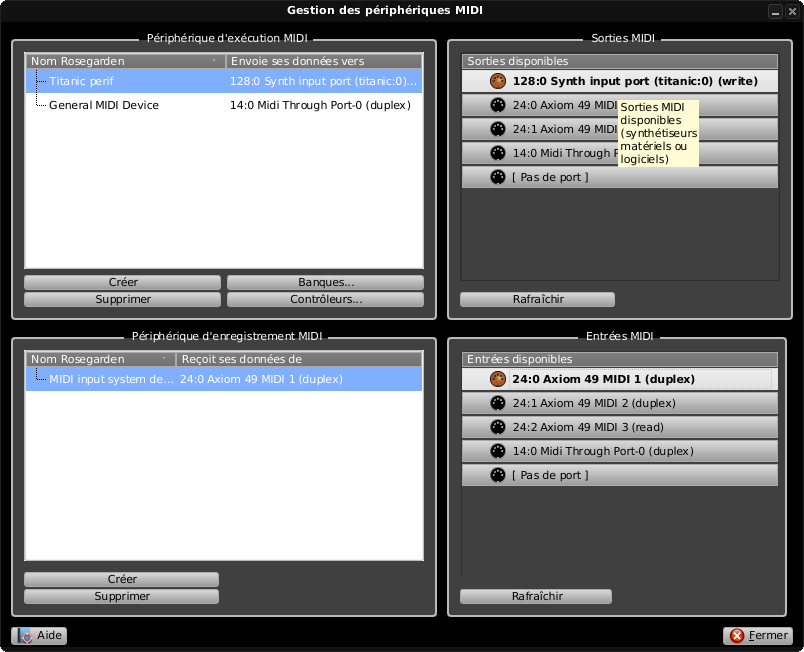
Task: Click 'Reçoit ses données de' column header
Action: (x=299, y=359)
